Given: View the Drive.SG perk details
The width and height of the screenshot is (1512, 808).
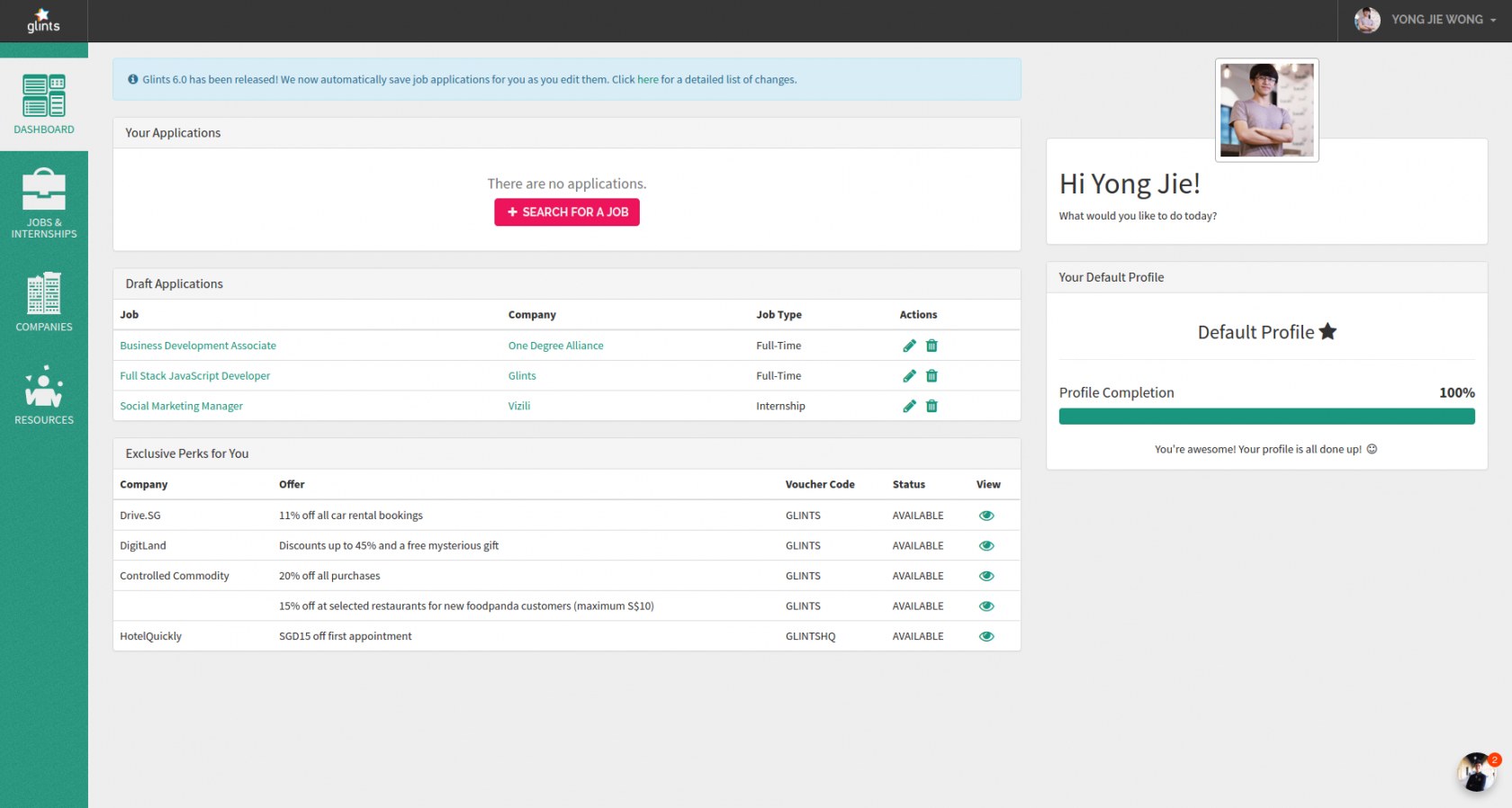Looking at the screenshot, I should tap(986, 516).
